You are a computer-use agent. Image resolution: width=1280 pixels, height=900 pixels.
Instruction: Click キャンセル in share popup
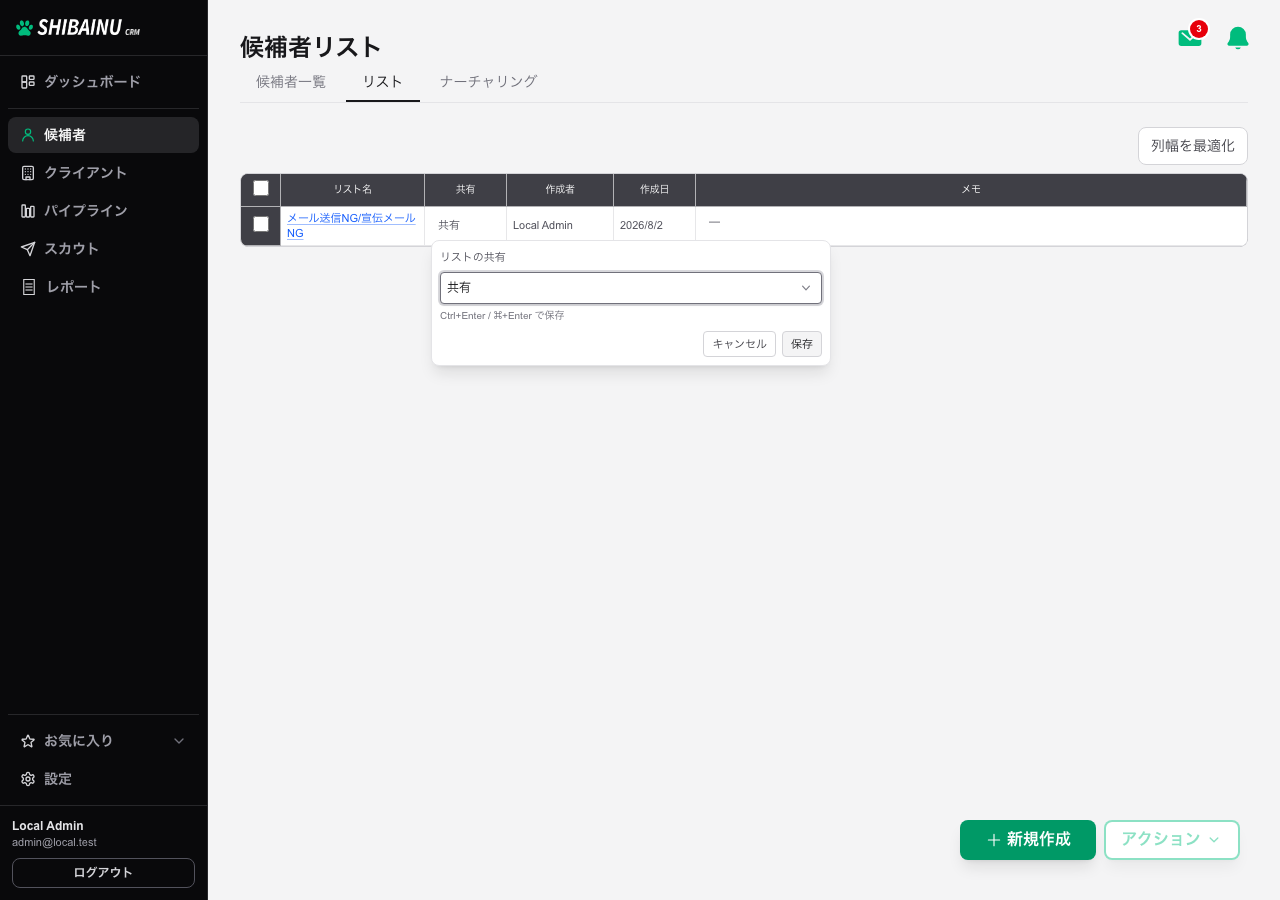point(739,344)
